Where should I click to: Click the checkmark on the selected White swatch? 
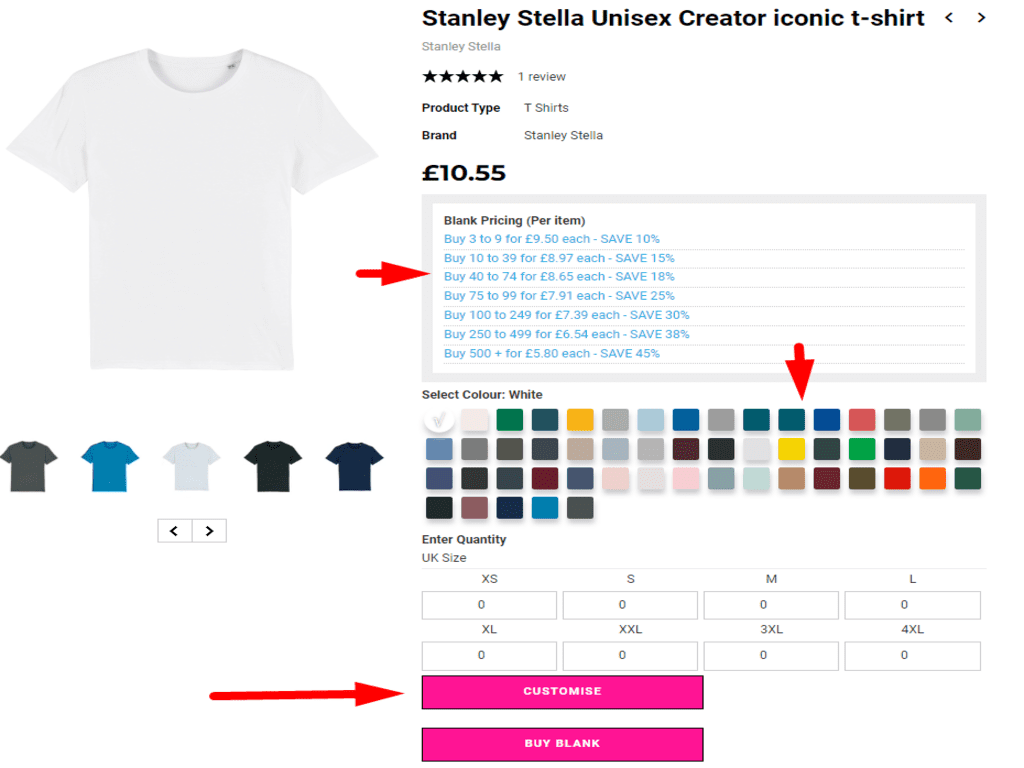click(439, 420)
